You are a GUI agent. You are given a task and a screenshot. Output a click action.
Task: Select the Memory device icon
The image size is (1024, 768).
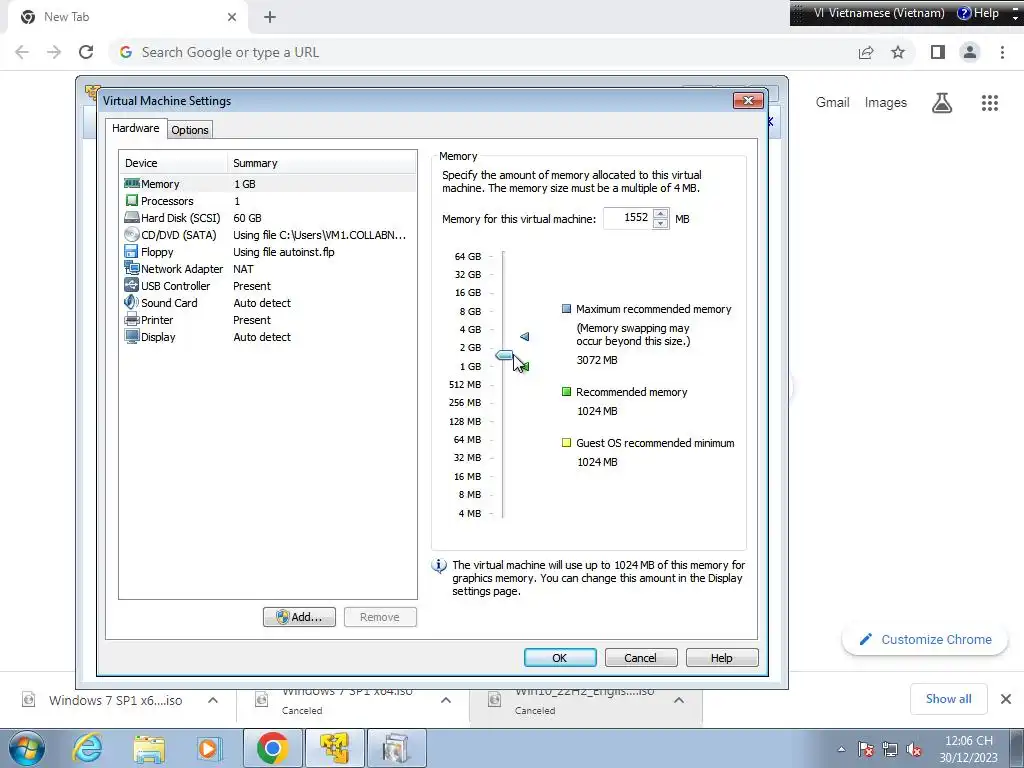click(x=132, y=184)
